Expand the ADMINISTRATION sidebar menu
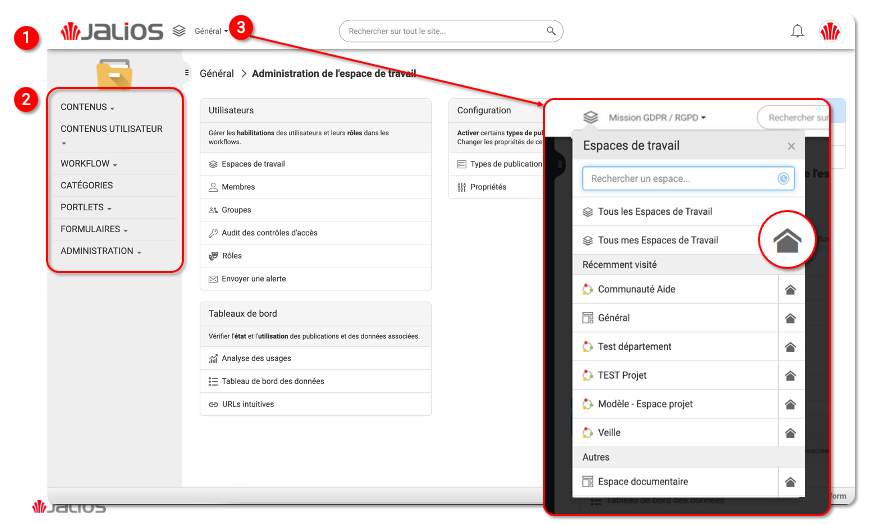Screen dimensions: 870x524 (x=100, y=251)
